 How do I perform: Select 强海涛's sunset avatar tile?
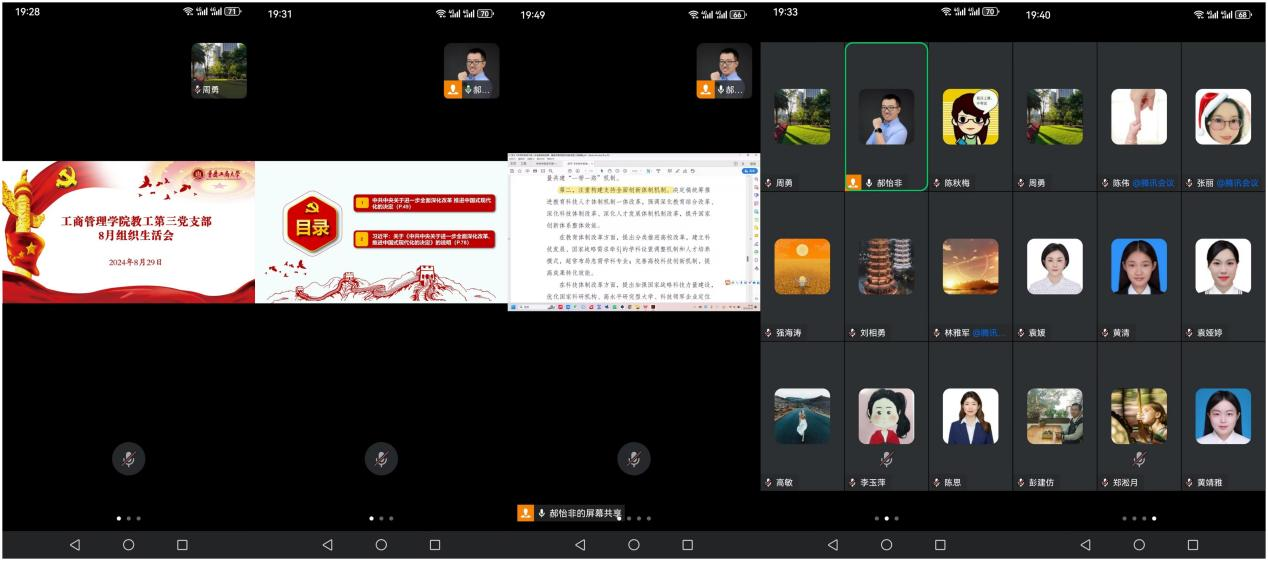click(x=802, y=267)
